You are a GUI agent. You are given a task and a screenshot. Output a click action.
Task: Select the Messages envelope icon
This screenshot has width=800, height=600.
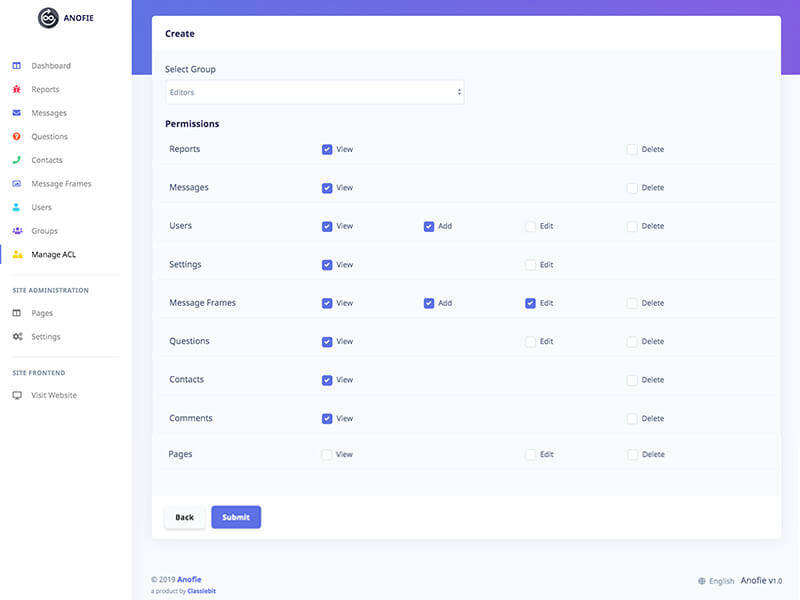coord(17,113)
